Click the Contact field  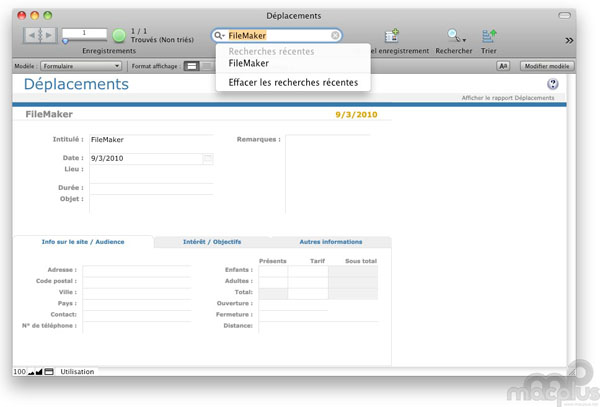tap(137, 315)
